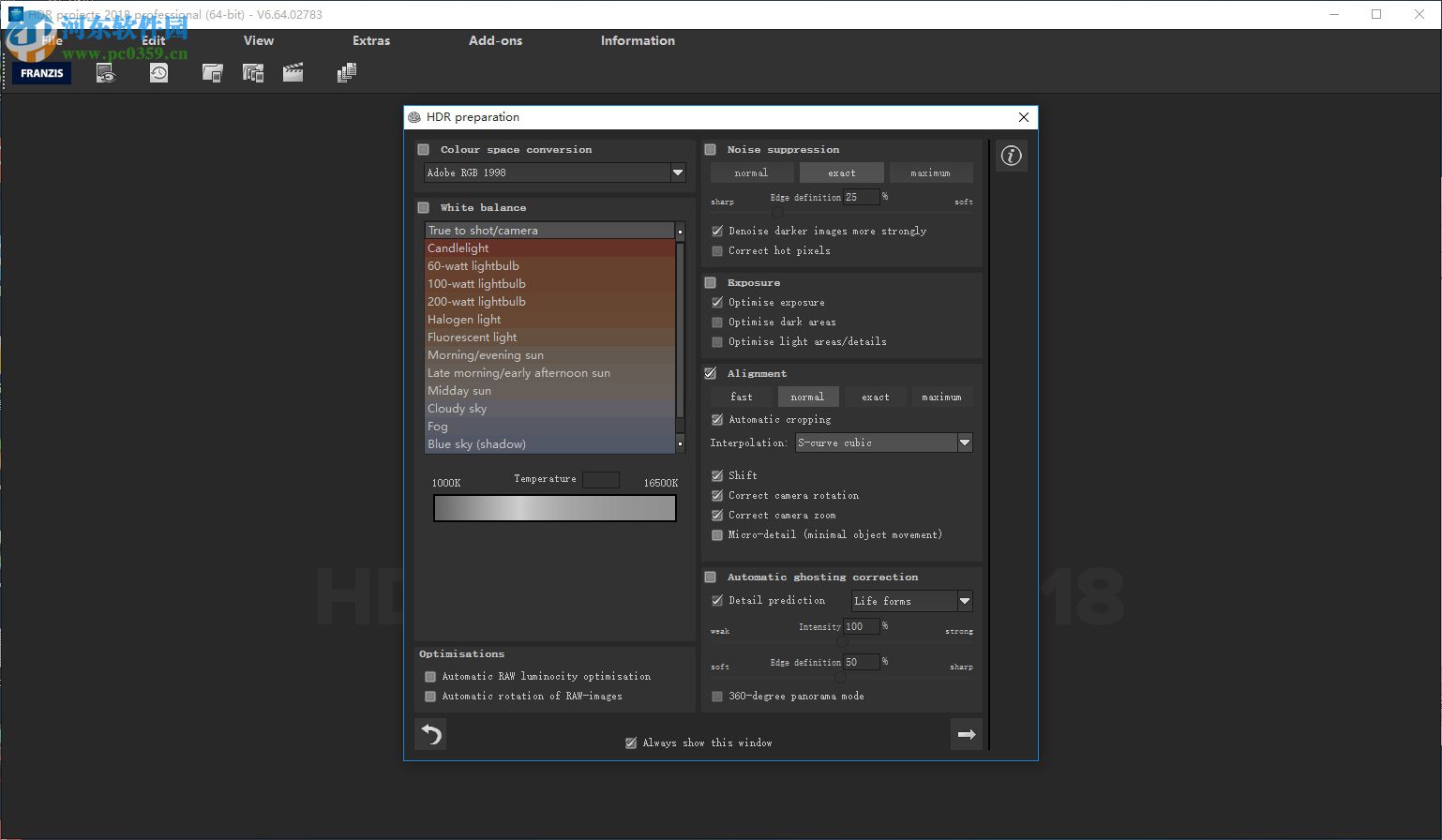The width and height of the screenshot is (1442, 840).
Task: Open the Interpolation S-curve cubic dropdown
Action: click(x=965, y=442)
